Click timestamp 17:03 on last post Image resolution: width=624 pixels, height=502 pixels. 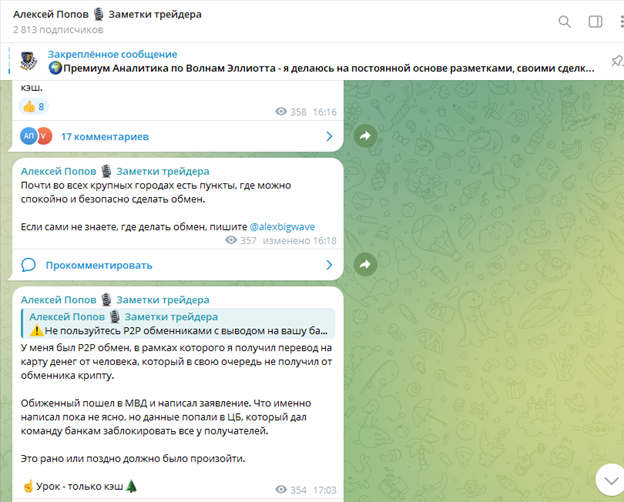pyautogui.click(x=325, y=490)
